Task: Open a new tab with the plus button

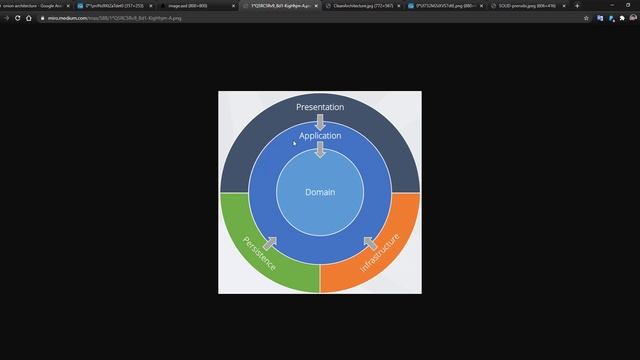Action: [577, 6]
